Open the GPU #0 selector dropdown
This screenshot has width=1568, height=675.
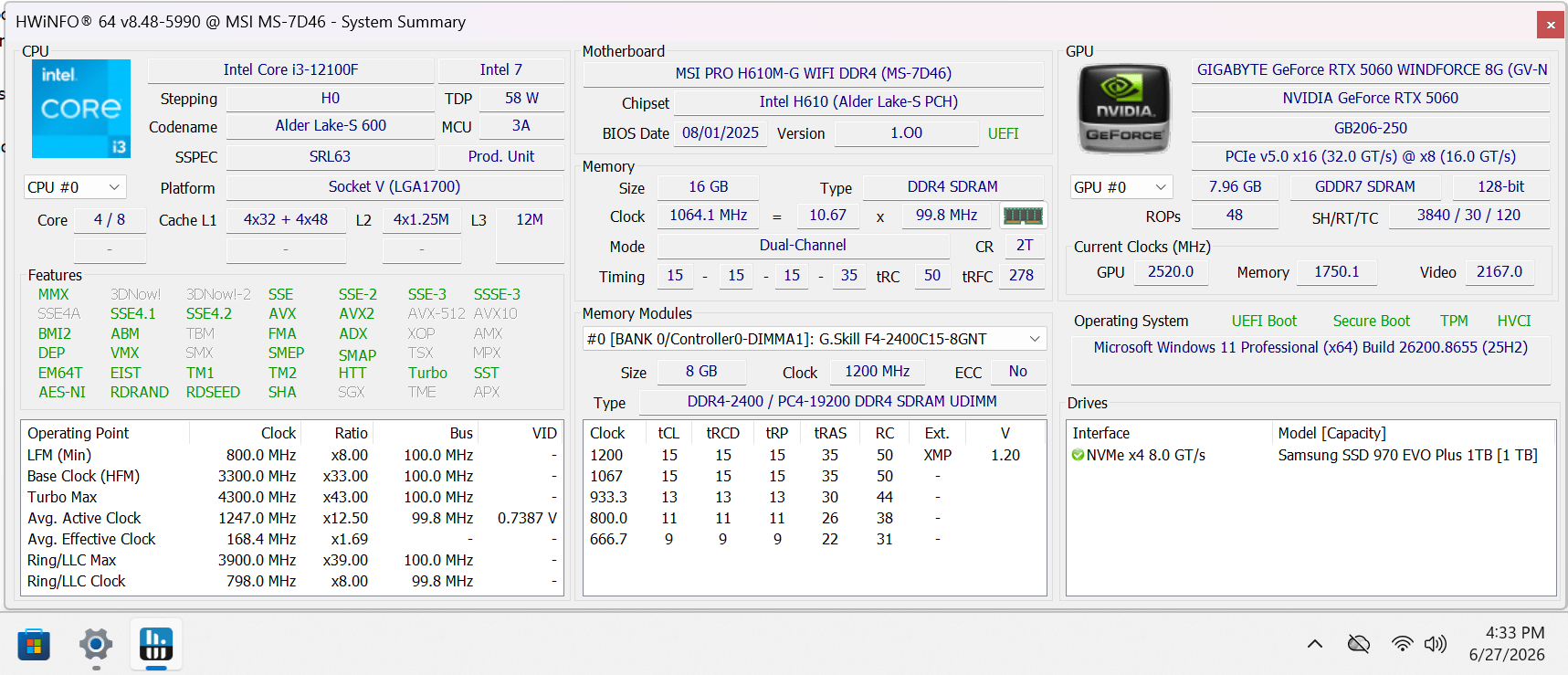point(1122,187)
